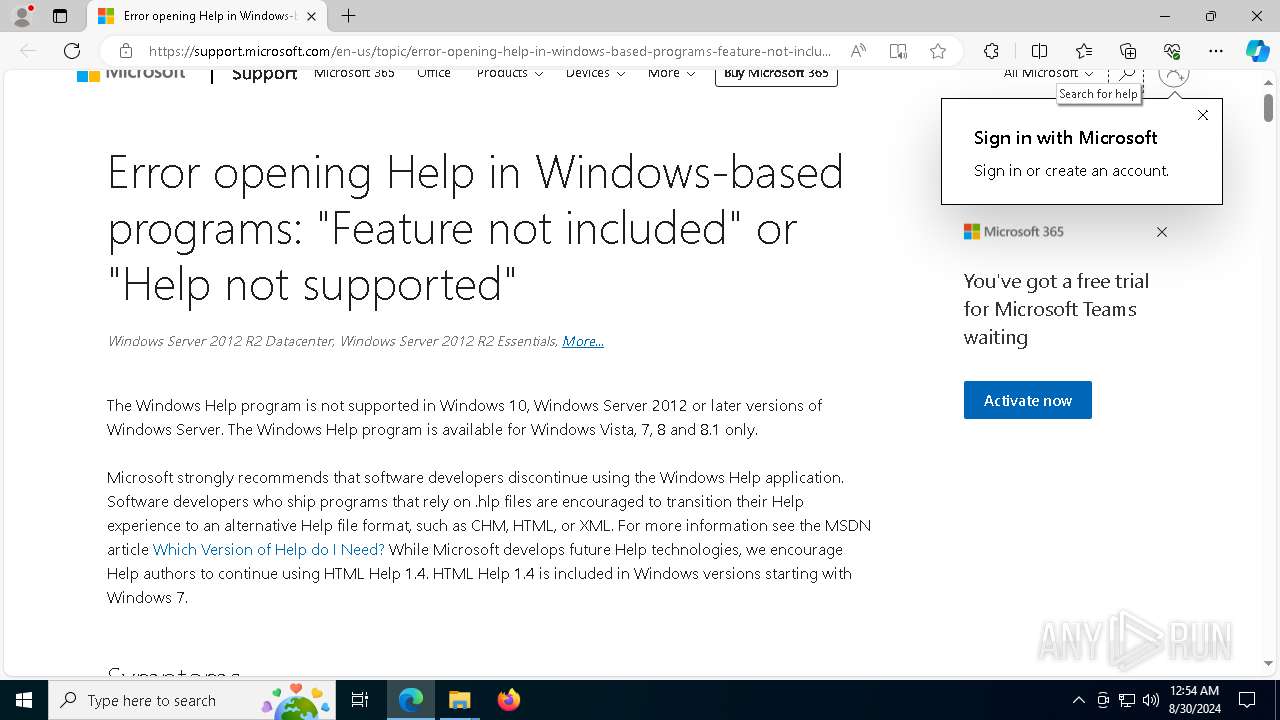Open volume control in tray
The height and width of the screenshot is (720, 1280).
point(1151,700)
